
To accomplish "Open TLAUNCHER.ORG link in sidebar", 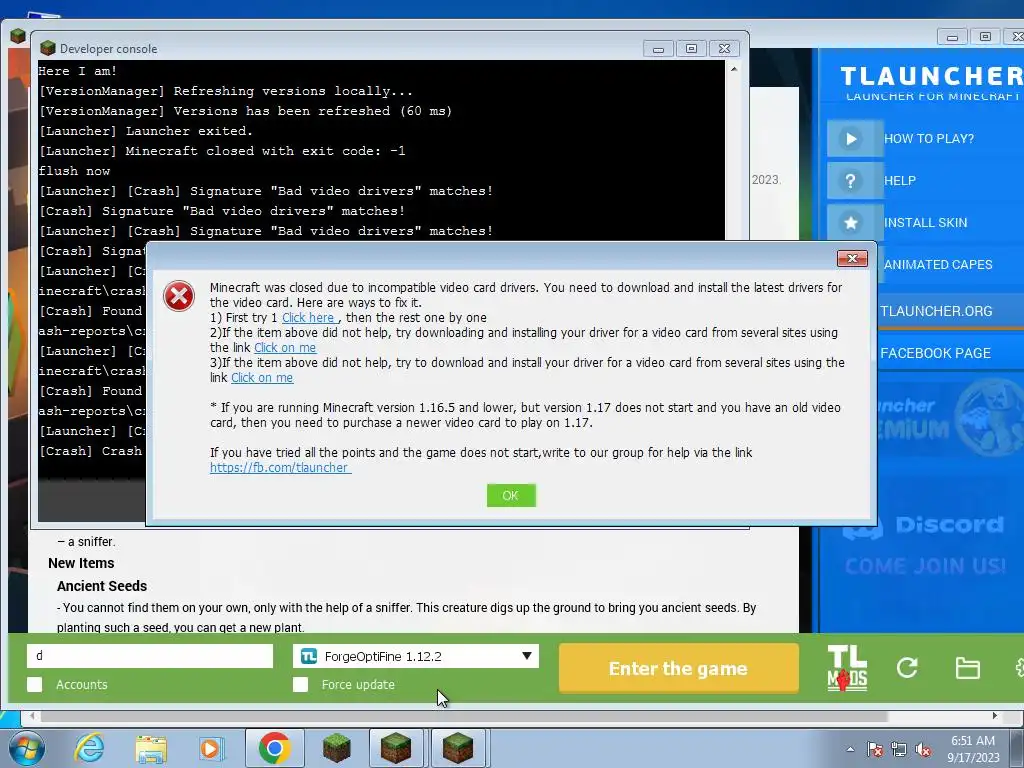I will (x=936, y=312).
